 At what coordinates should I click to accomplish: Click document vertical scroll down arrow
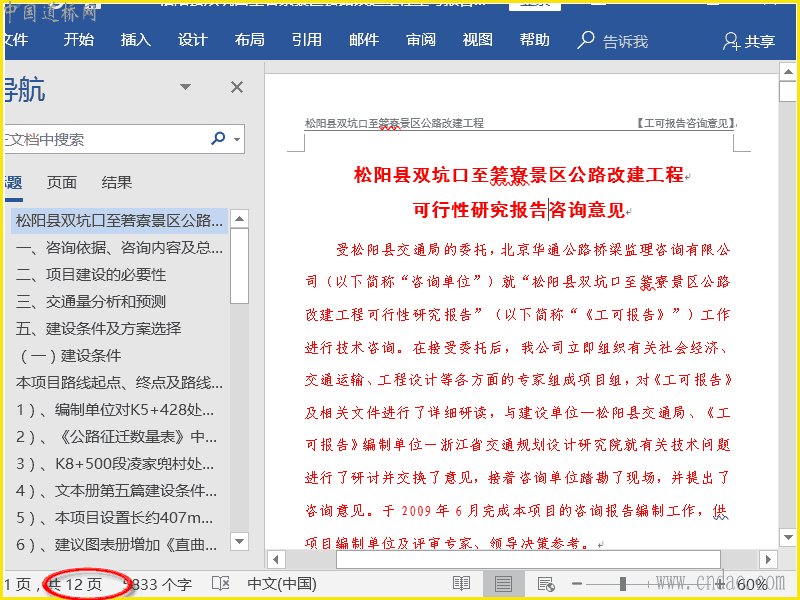point(788,537)
